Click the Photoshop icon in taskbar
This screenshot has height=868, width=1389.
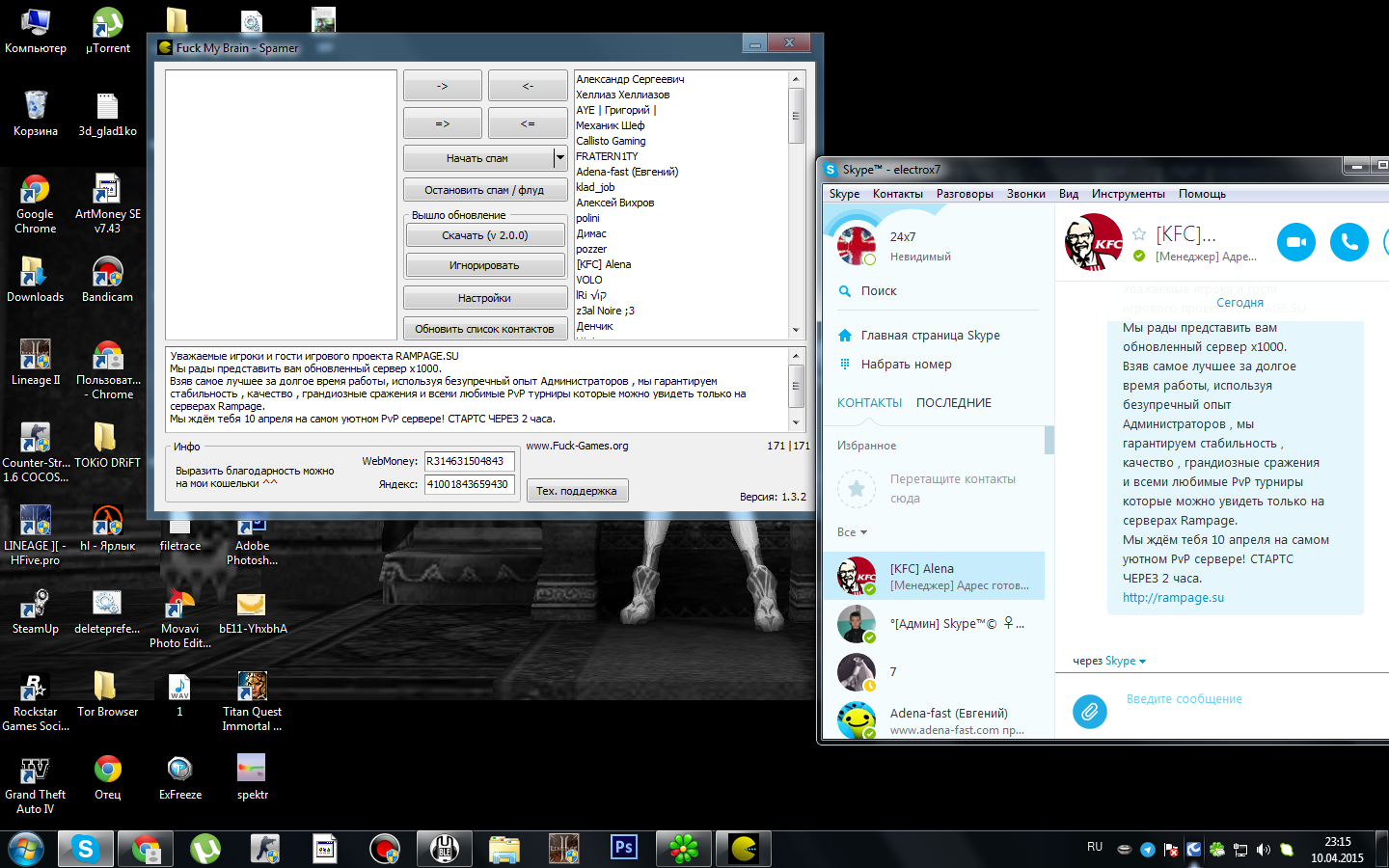pos(624,848)
